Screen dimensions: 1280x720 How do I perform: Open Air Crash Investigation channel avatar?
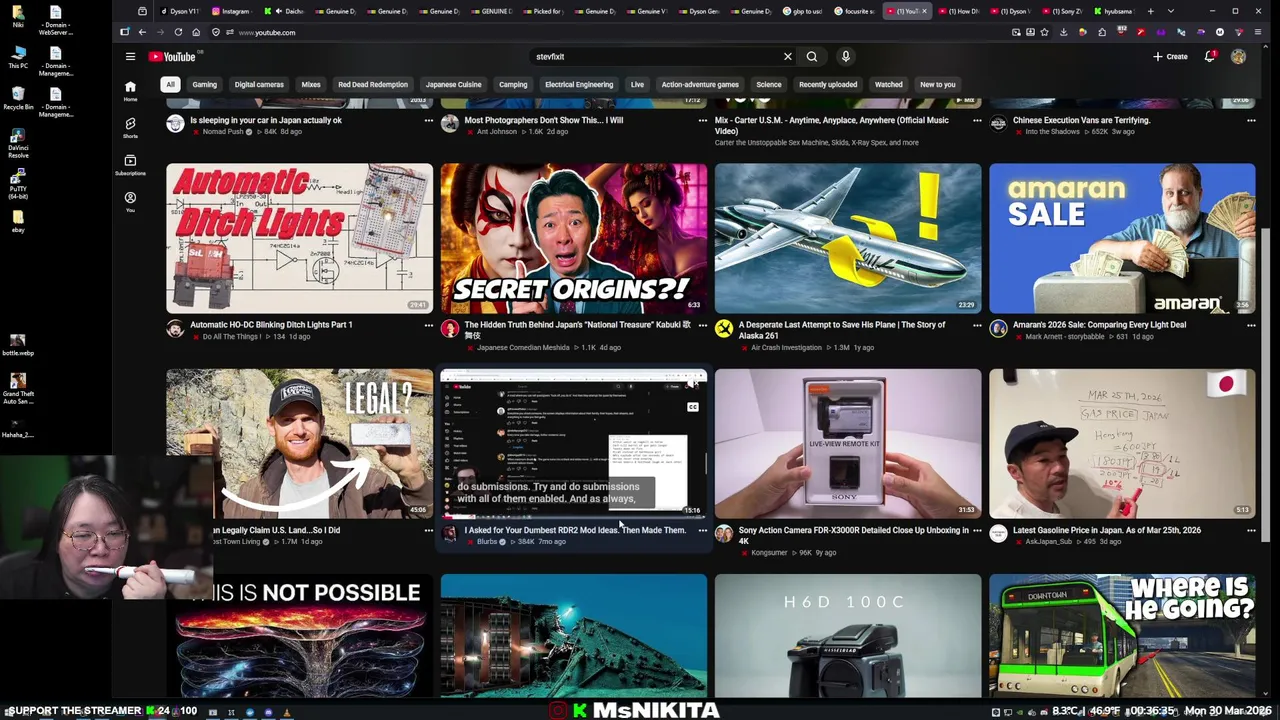pos(724,329)
